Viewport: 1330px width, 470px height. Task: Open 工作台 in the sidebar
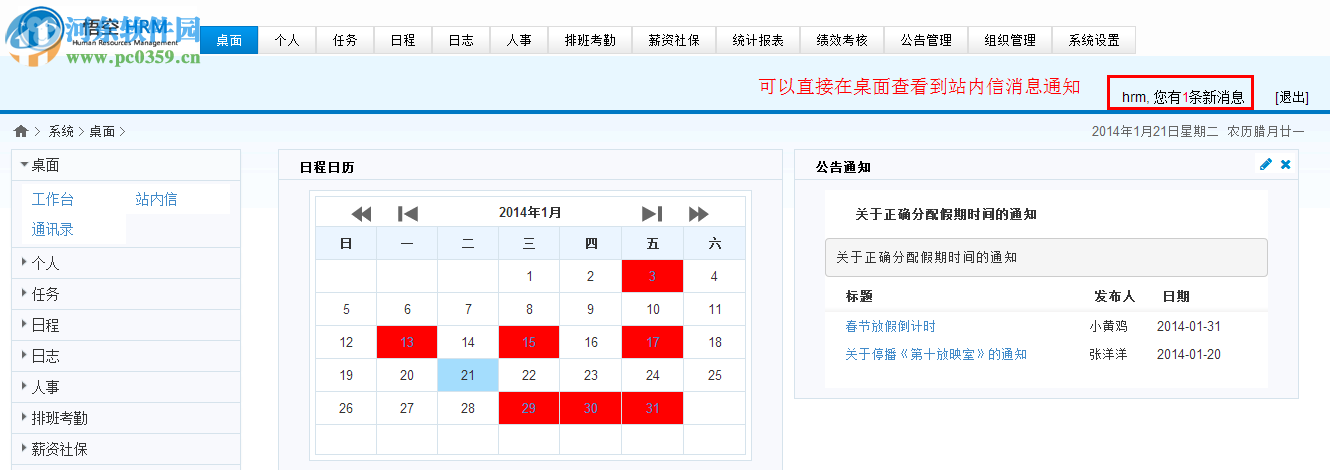tap(52, 199)
